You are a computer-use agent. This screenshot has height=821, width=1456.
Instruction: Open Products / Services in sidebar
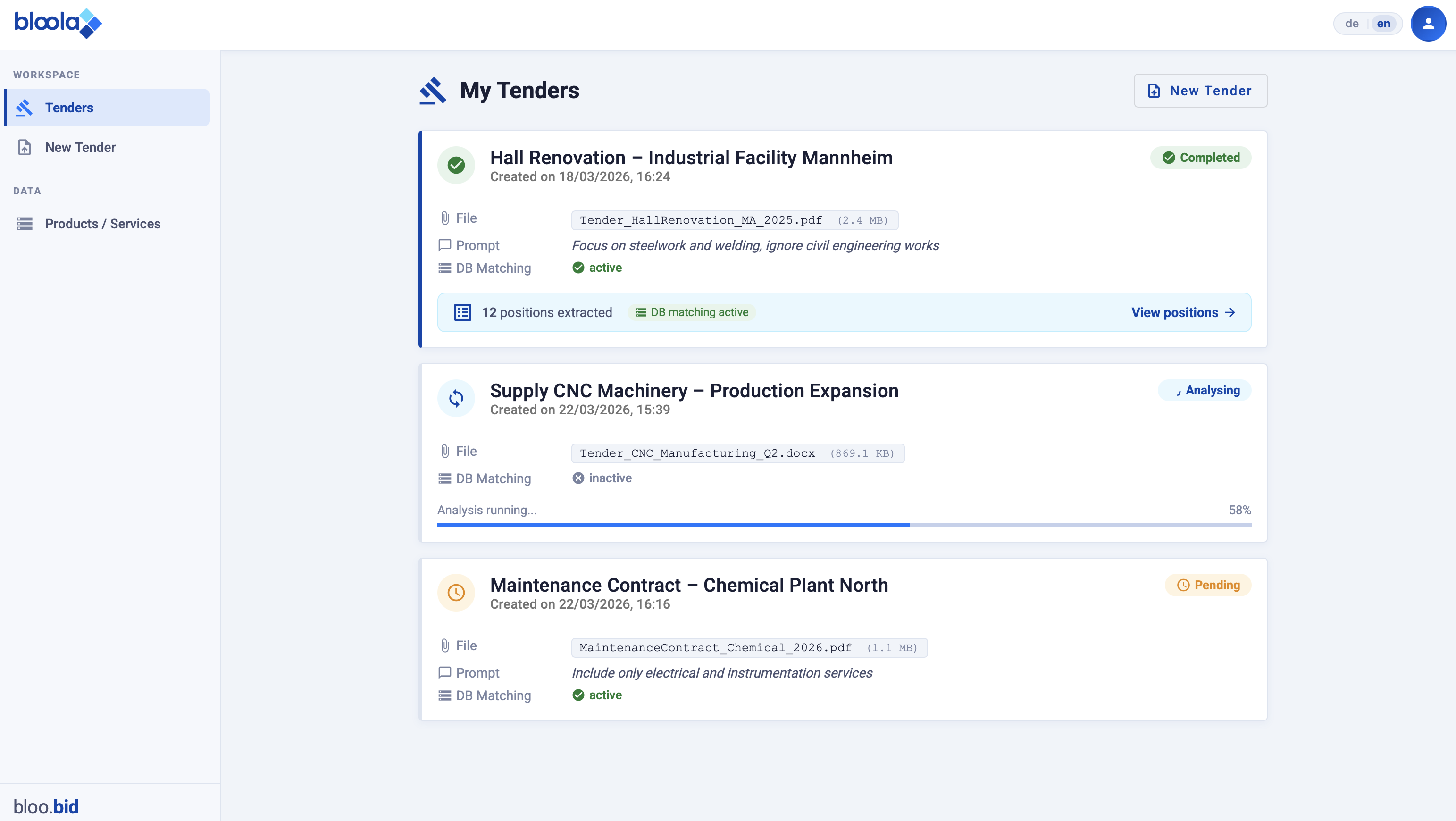102,223
